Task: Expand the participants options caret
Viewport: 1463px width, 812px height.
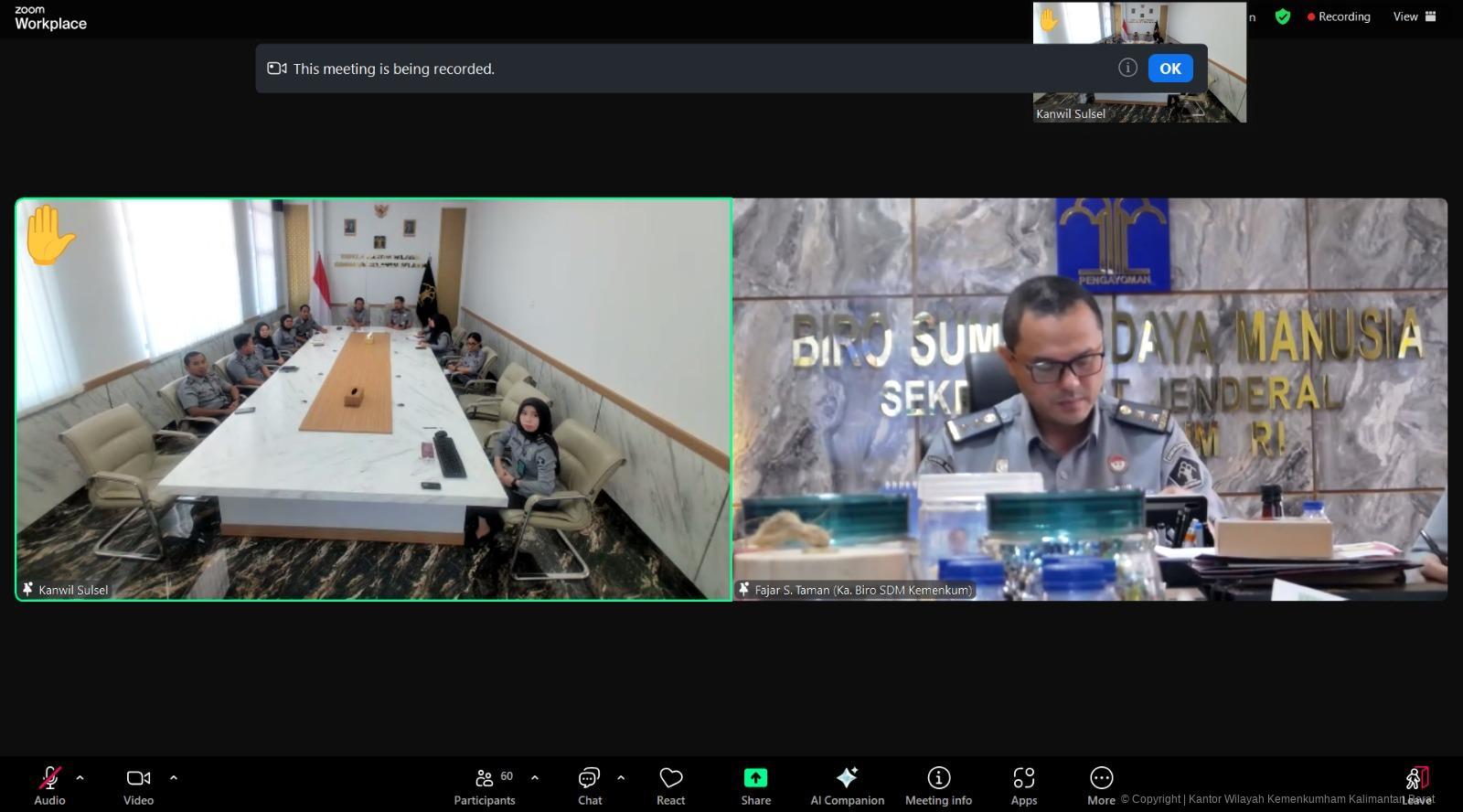Action: [535, 778]
